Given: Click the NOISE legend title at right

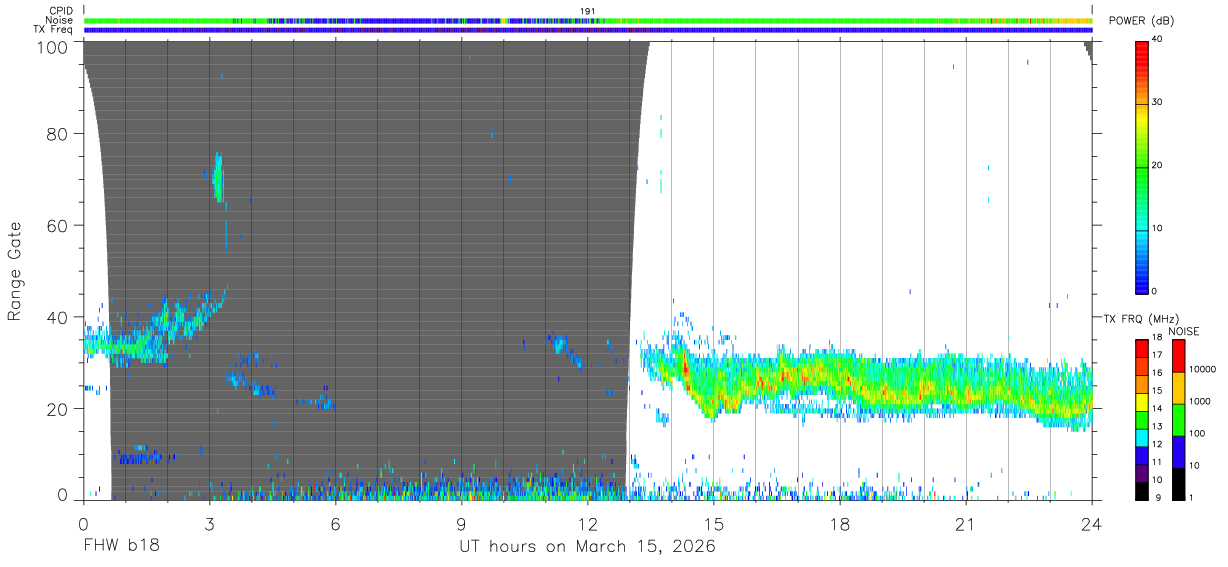Looking at the screenshot, I should click(1185, 331).
